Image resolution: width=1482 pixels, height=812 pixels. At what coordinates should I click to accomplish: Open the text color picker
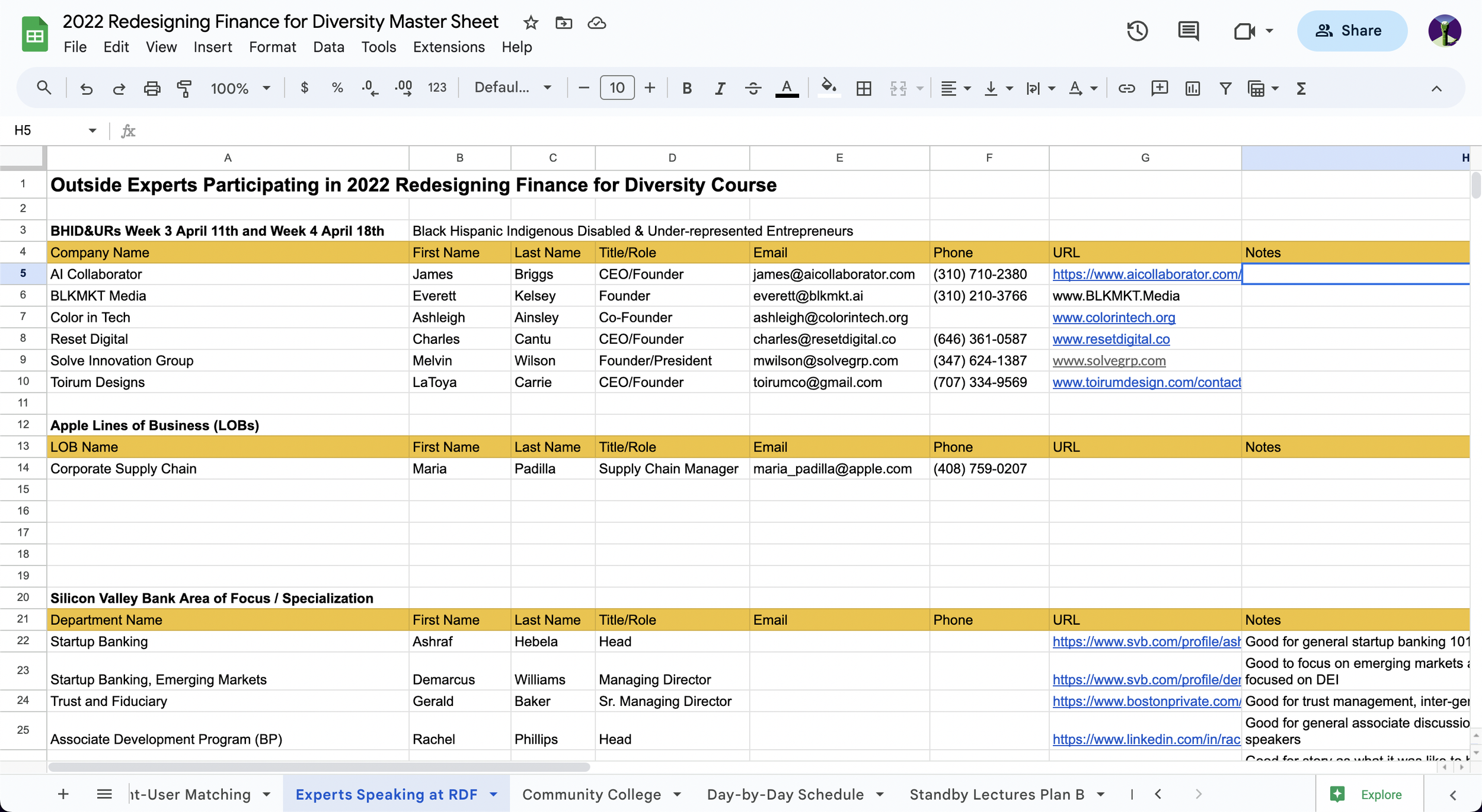pyautogui.click(x=787, y=88)
